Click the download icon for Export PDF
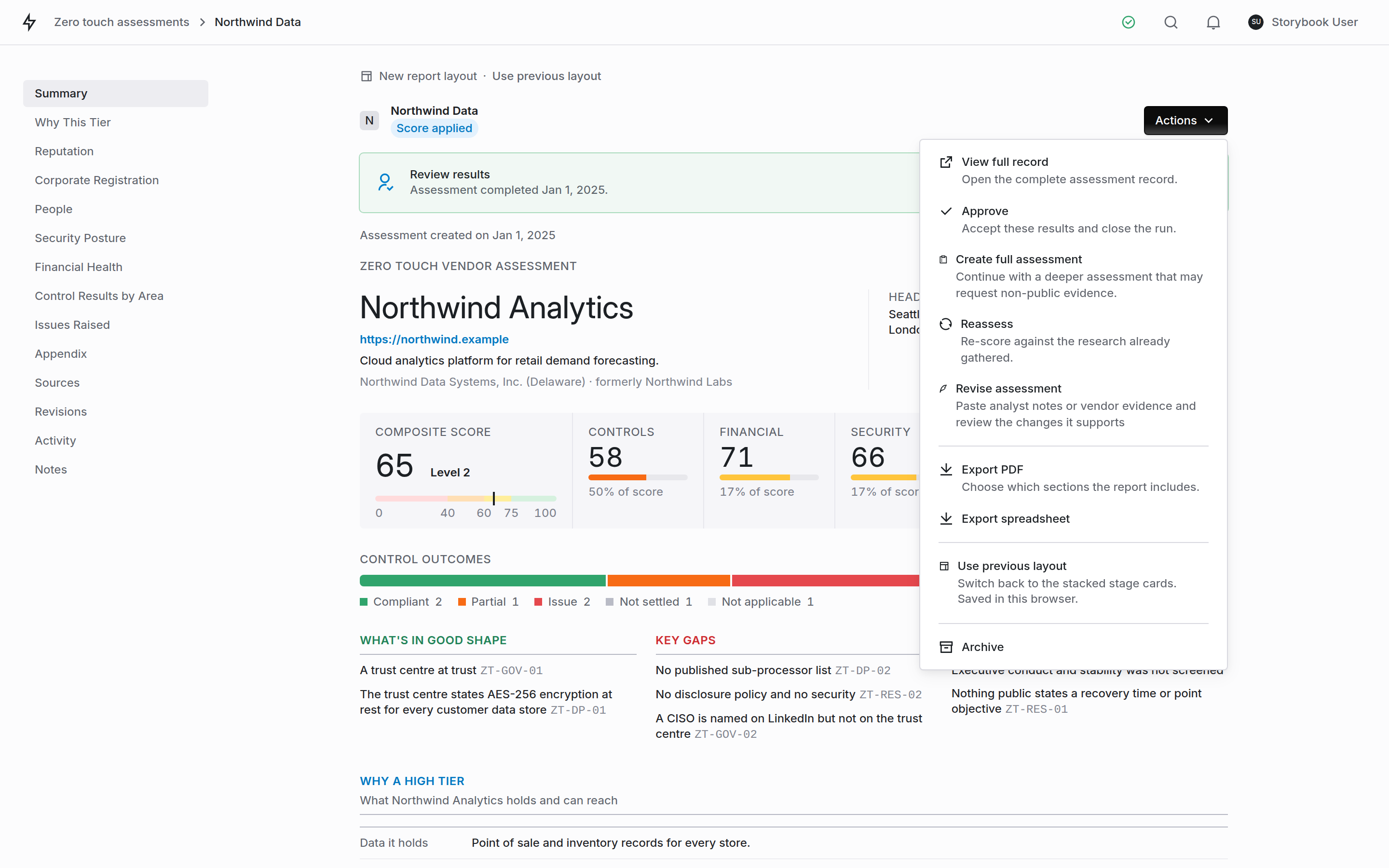Viewport: 1389px width, 868px height. (x=946, y=470)
